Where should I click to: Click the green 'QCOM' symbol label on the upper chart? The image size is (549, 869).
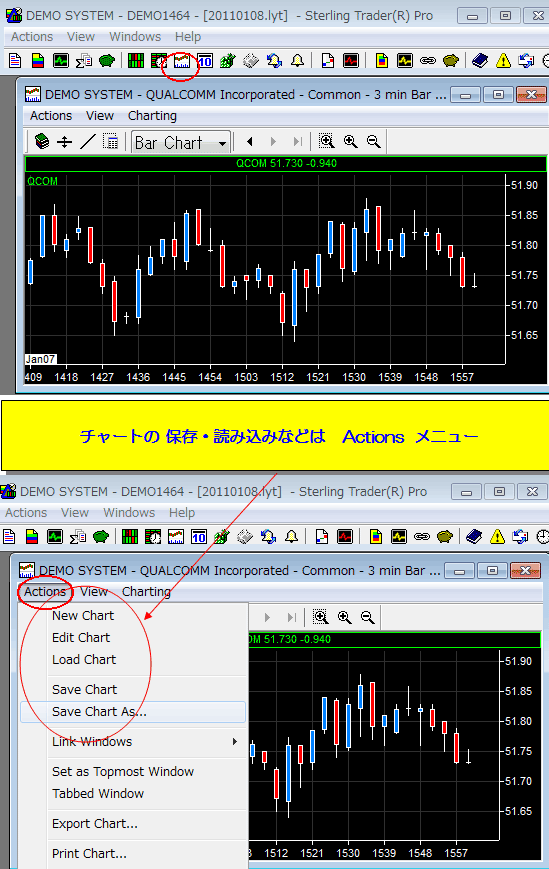[x=42, y=181]
